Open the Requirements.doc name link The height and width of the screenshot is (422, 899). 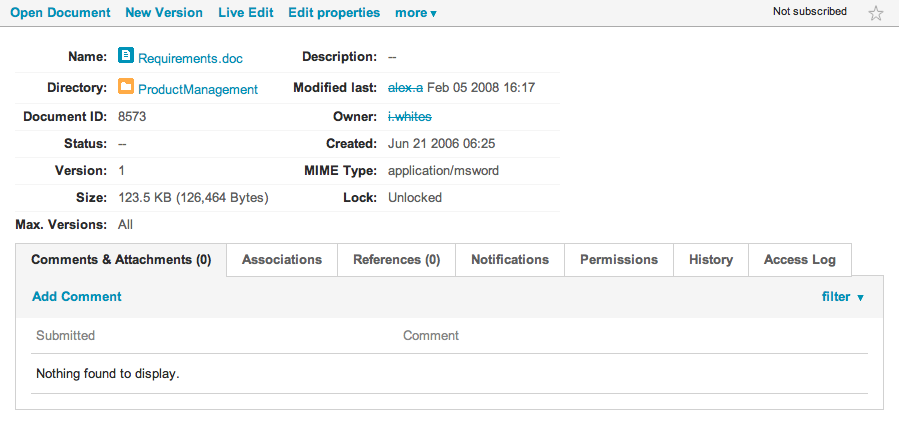(x=190, y=58)
